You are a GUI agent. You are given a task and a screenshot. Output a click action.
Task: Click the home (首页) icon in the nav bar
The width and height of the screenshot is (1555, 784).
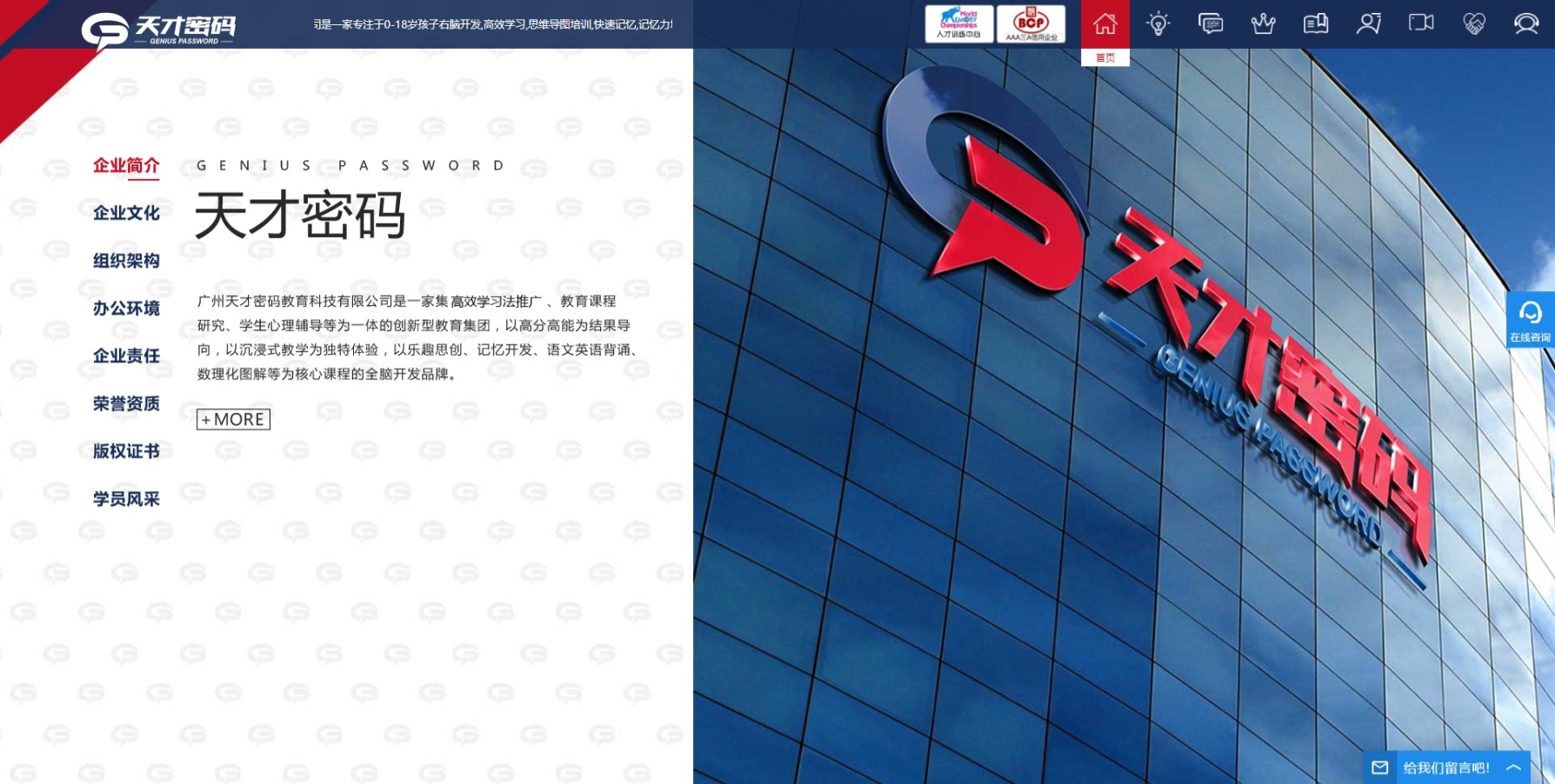pyautogui.click(x=1105, y=23)
